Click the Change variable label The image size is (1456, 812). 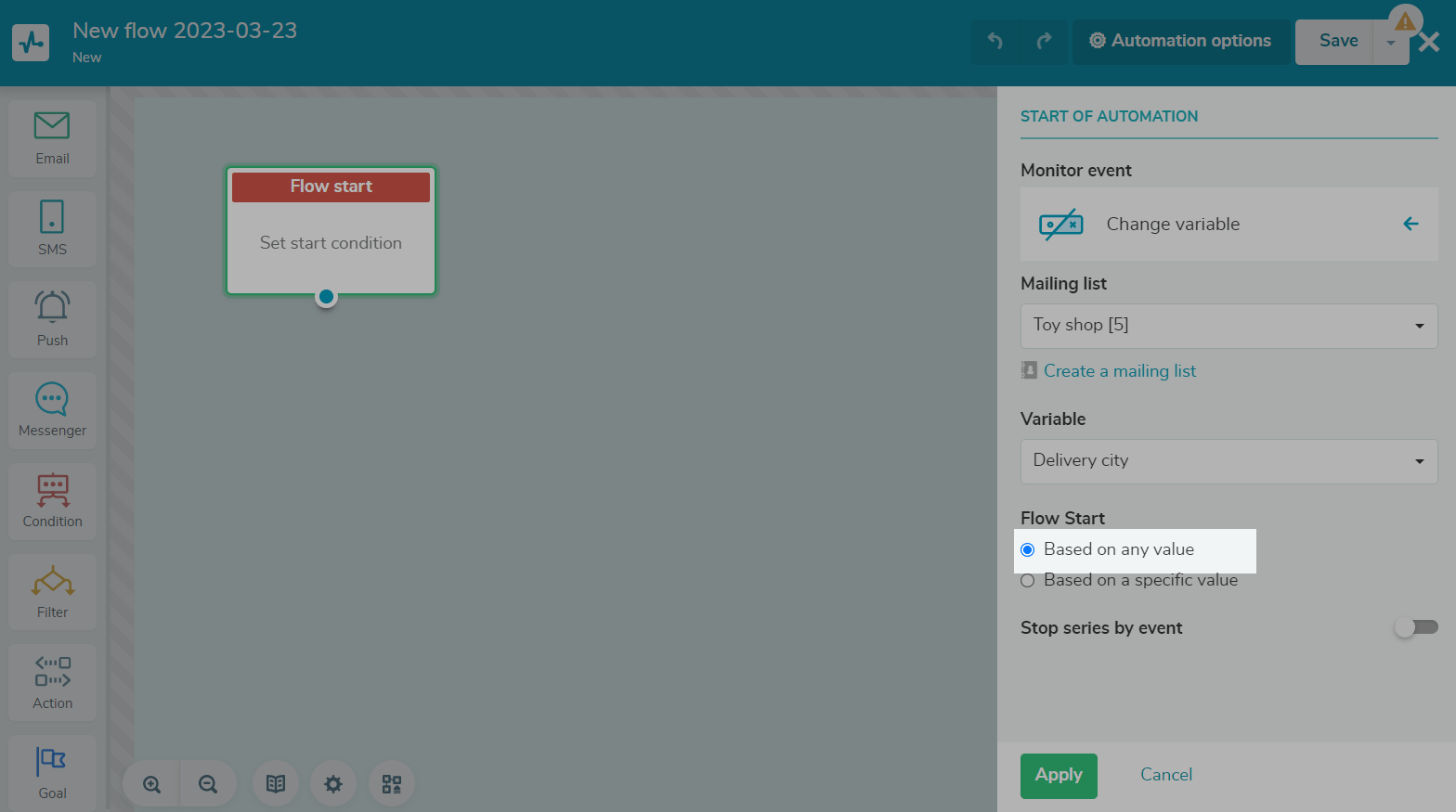tap(1173, 225)
